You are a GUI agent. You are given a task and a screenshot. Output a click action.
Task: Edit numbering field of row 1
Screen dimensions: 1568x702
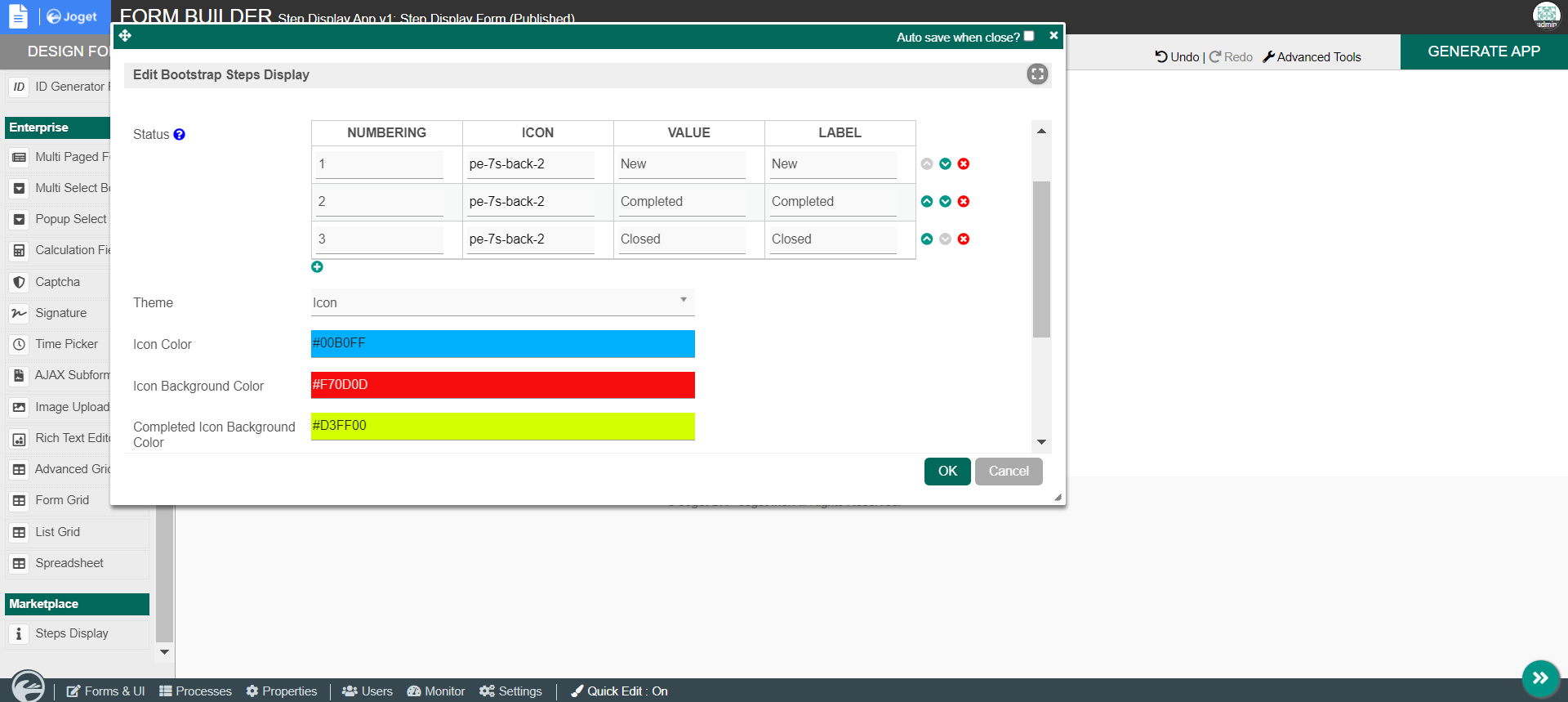click(x=380, y=164)
